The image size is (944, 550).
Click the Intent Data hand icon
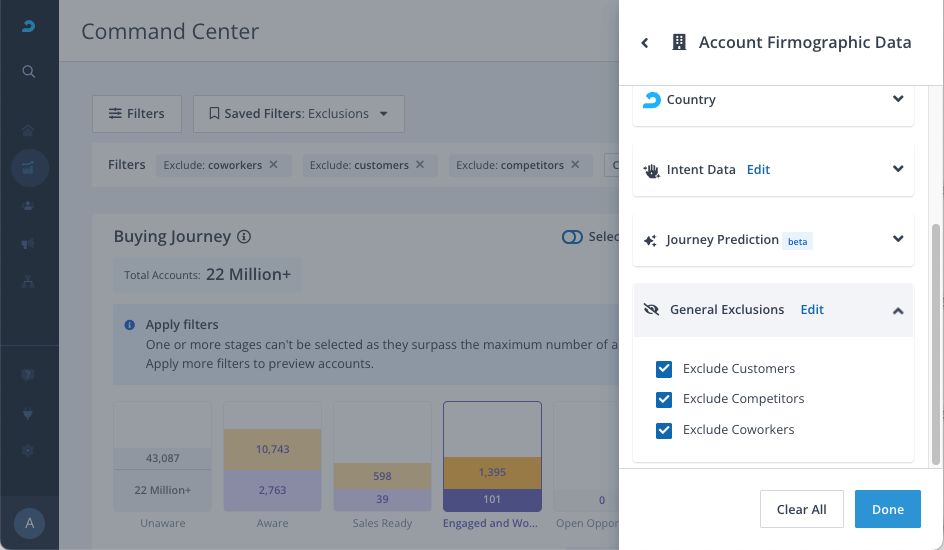point(651,170)
